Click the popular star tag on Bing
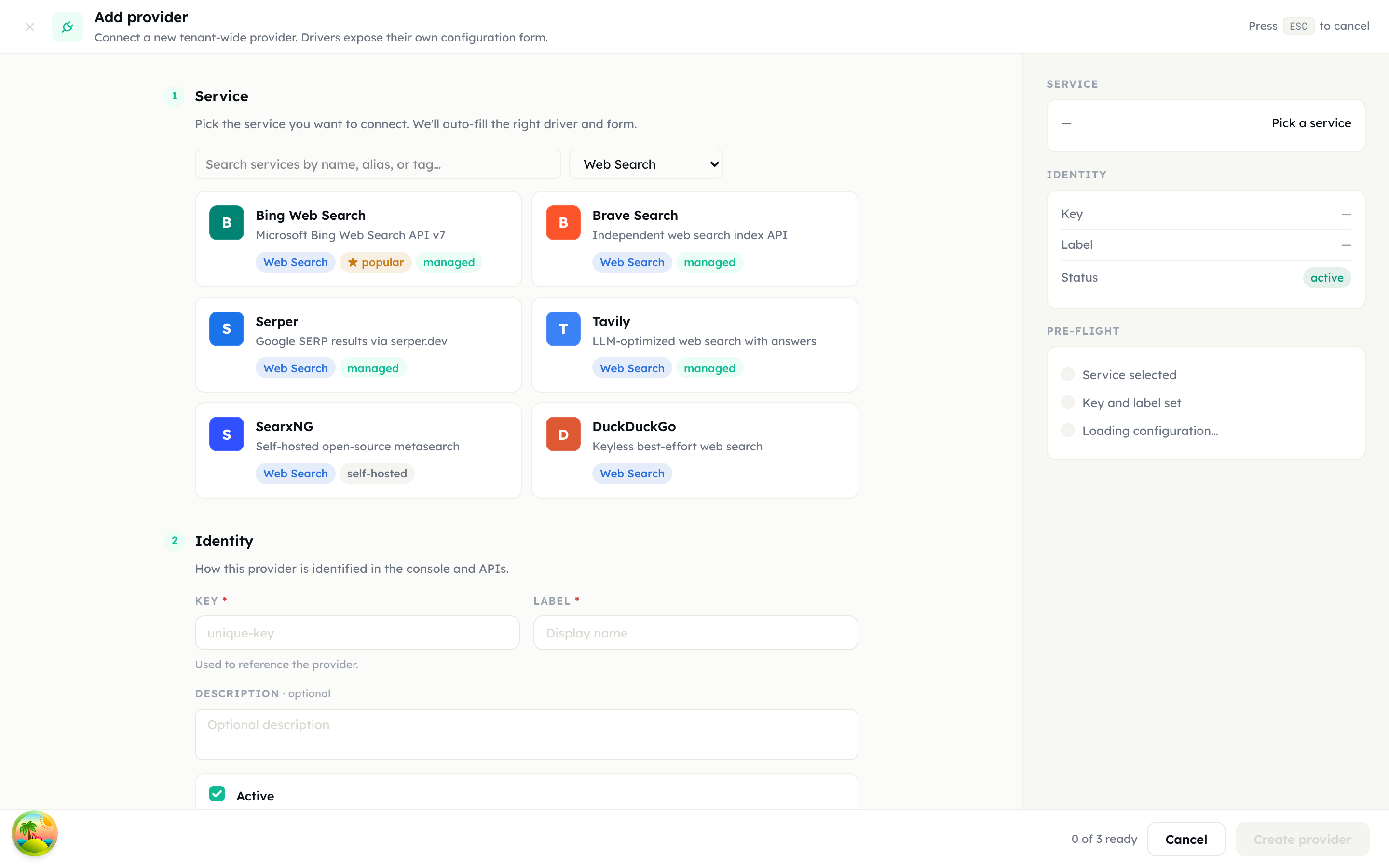1389x868 pixels. coord(375,262)
